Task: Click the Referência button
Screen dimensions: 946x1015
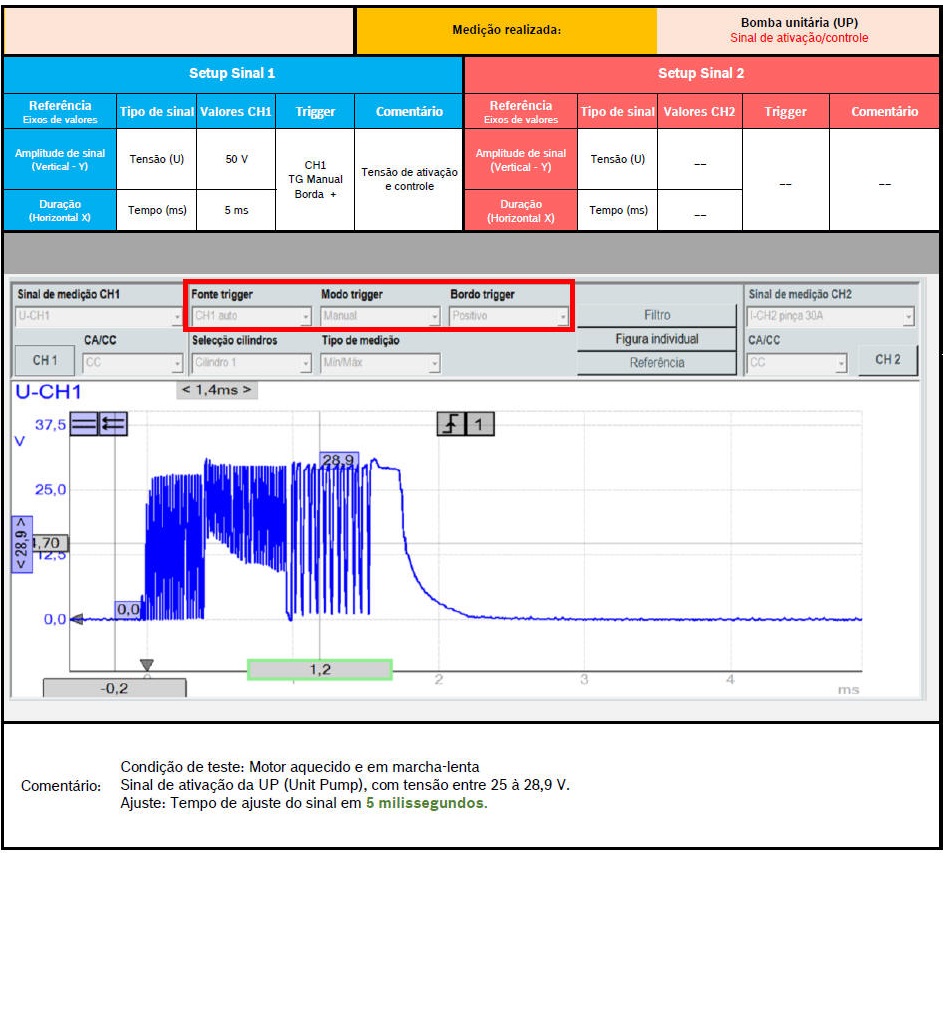Action: coord(656,363)
